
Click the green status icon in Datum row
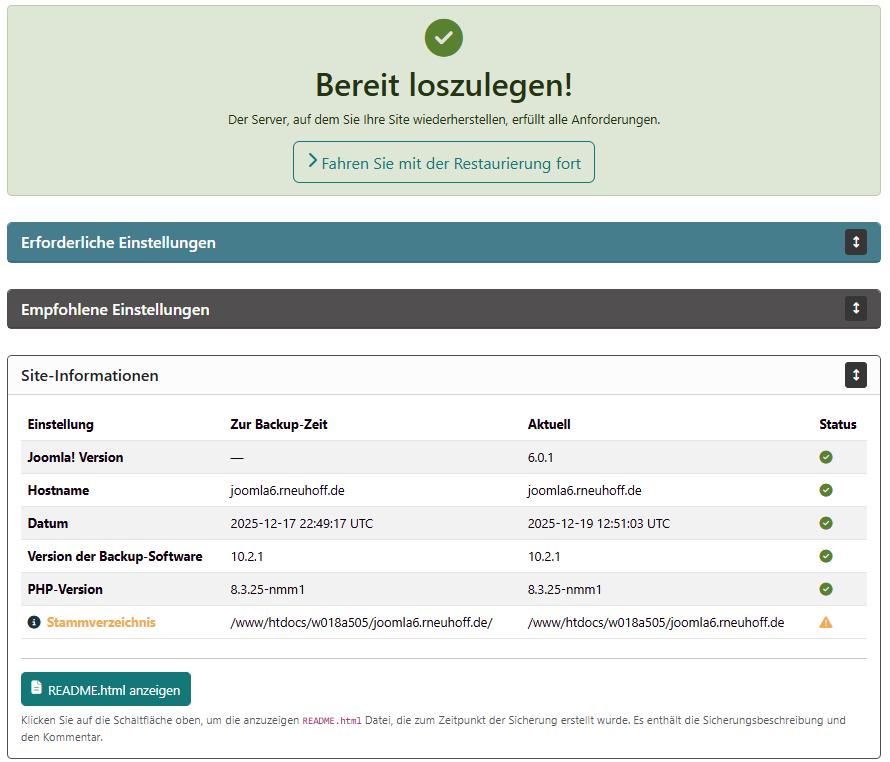(826, 523)
